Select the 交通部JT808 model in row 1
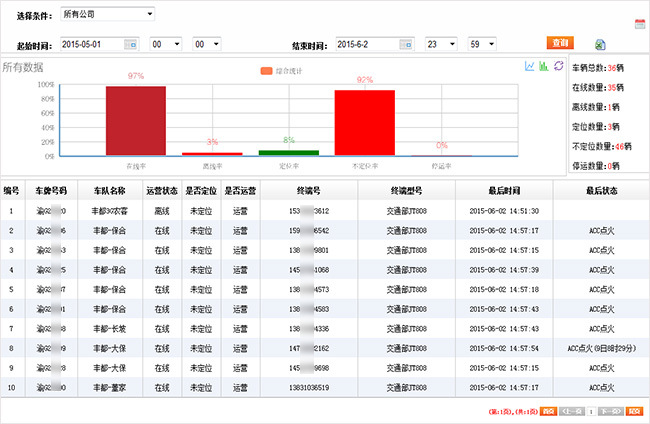This screenshot has height=424, width=650. coord(407,211)
